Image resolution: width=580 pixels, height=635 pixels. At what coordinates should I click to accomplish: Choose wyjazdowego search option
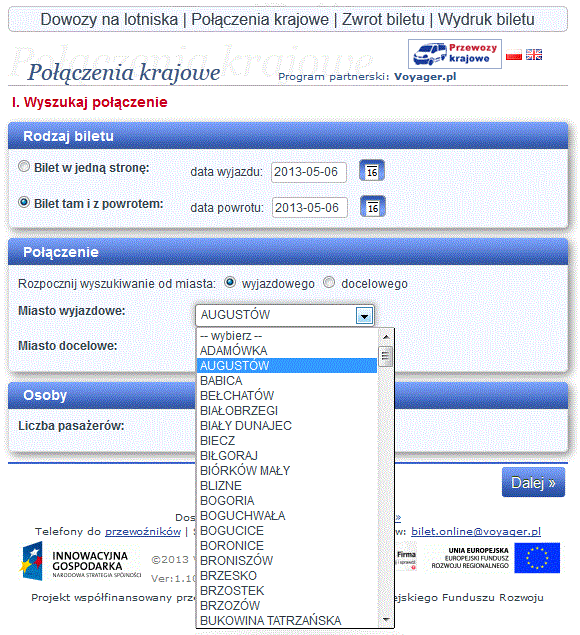click(230, 282)
